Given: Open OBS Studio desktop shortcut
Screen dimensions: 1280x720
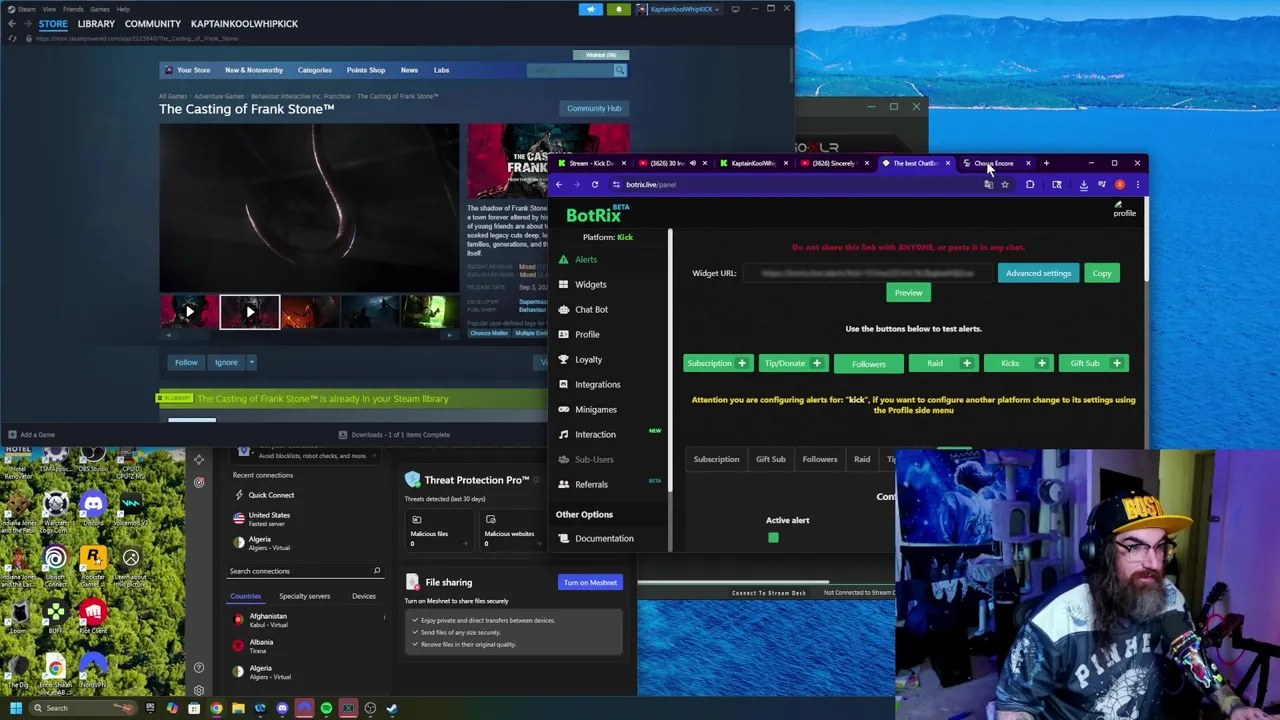Looking at the screenshot, I should [x=93, y=457].
